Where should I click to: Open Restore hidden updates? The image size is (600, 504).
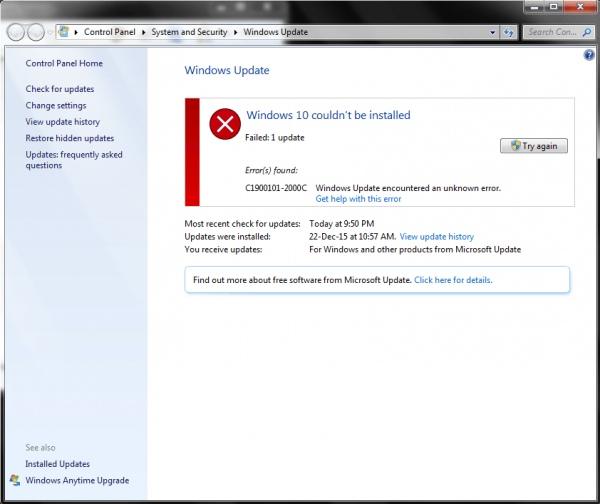pyautogui.click(x=70, y=138)
